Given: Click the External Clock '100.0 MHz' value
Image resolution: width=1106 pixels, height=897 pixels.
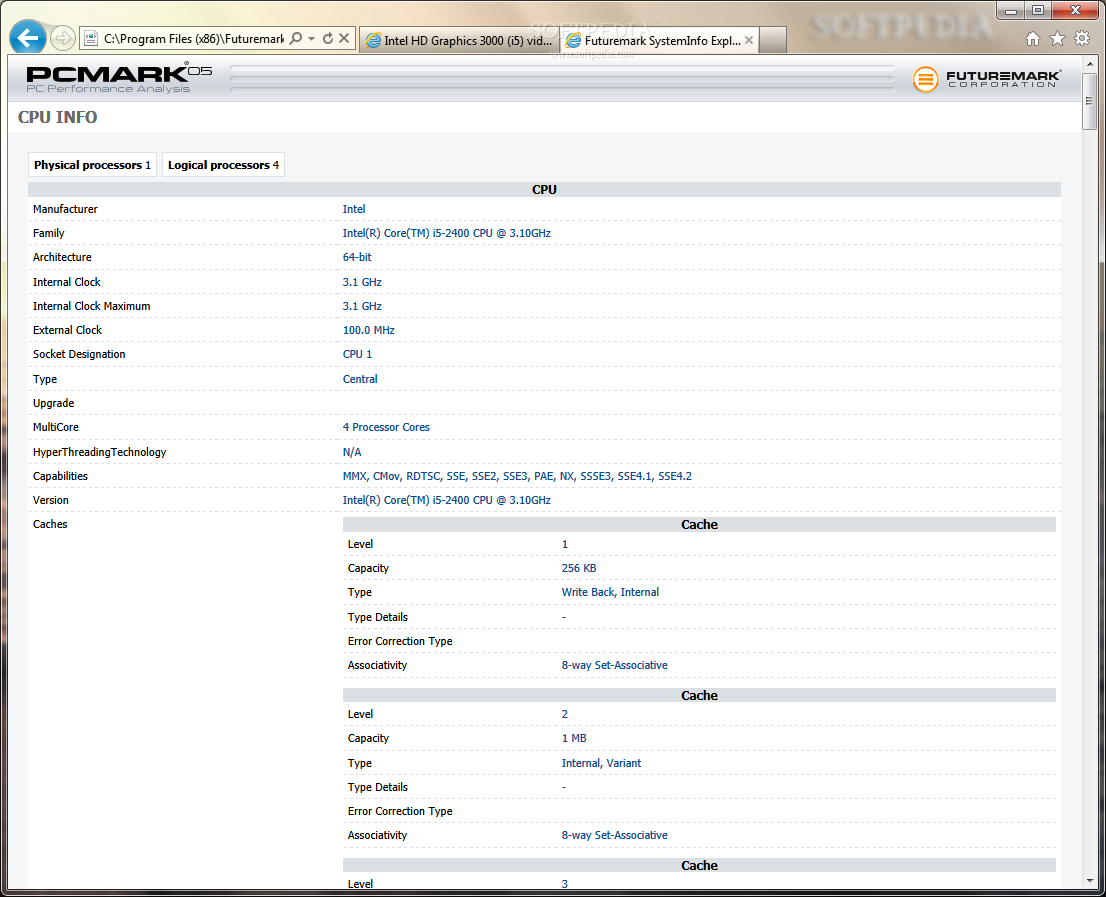Looking at the screenshot, I should (x=368, y=330).
